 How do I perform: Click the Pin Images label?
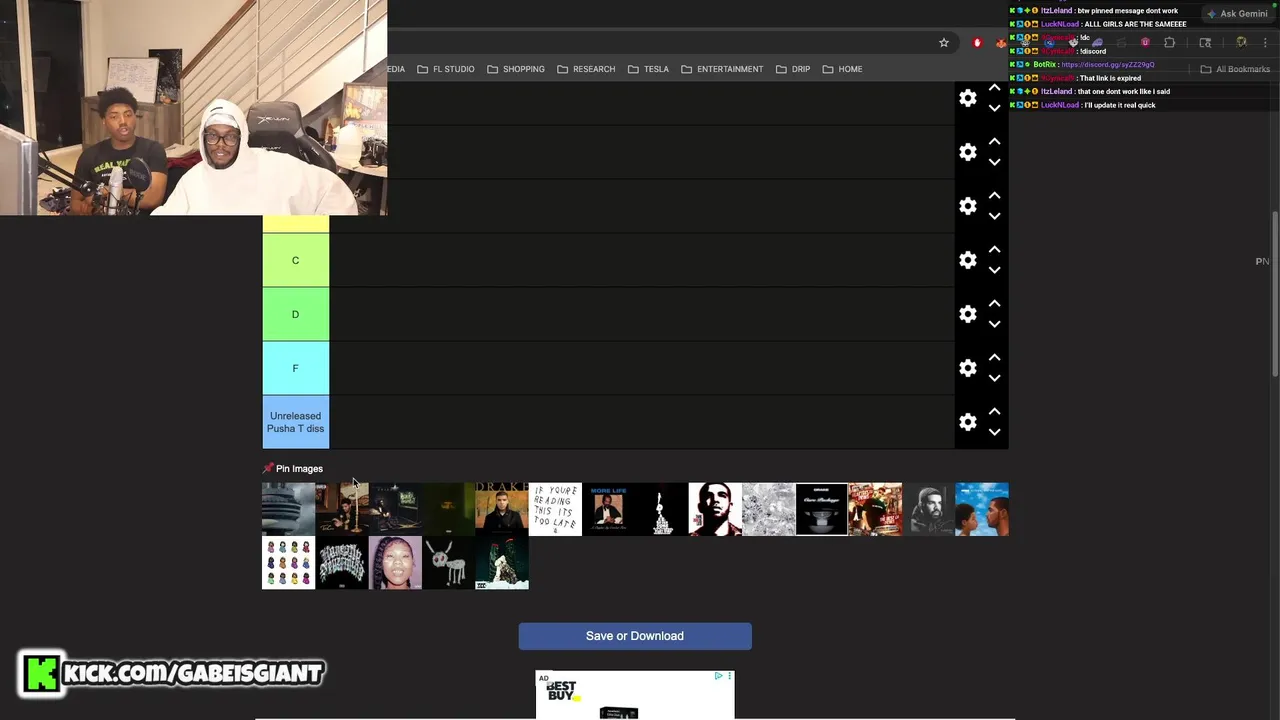[x=299, y=469]
